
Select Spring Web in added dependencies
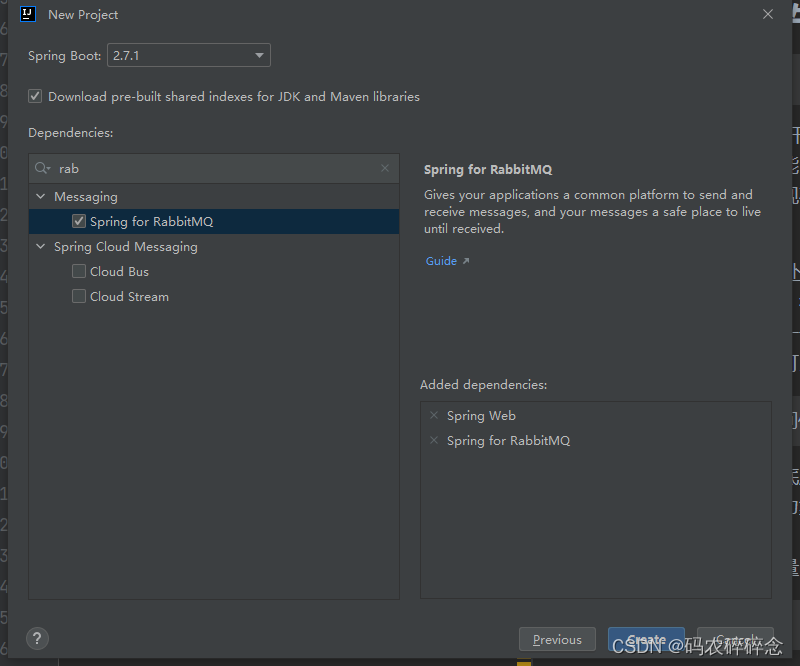click(x=481, y=415)
